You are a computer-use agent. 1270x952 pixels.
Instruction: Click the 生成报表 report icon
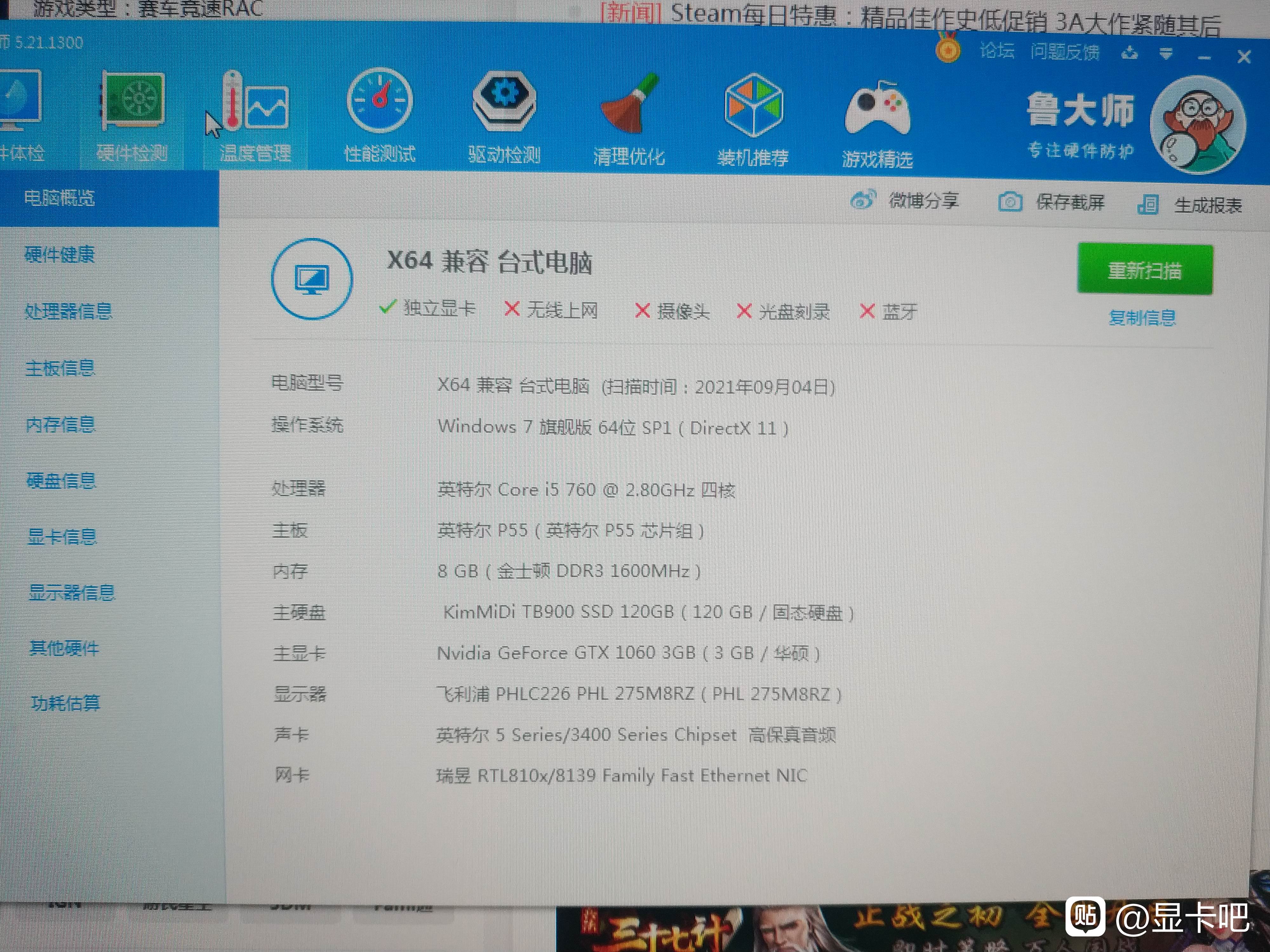(x=1148, y=204)
